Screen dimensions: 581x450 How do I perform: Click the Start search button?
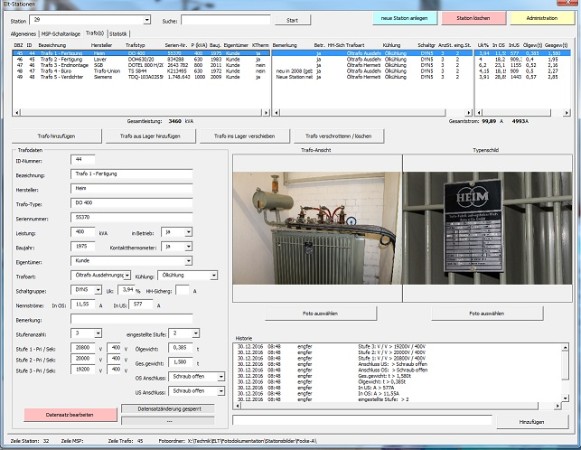click(292, 20)
